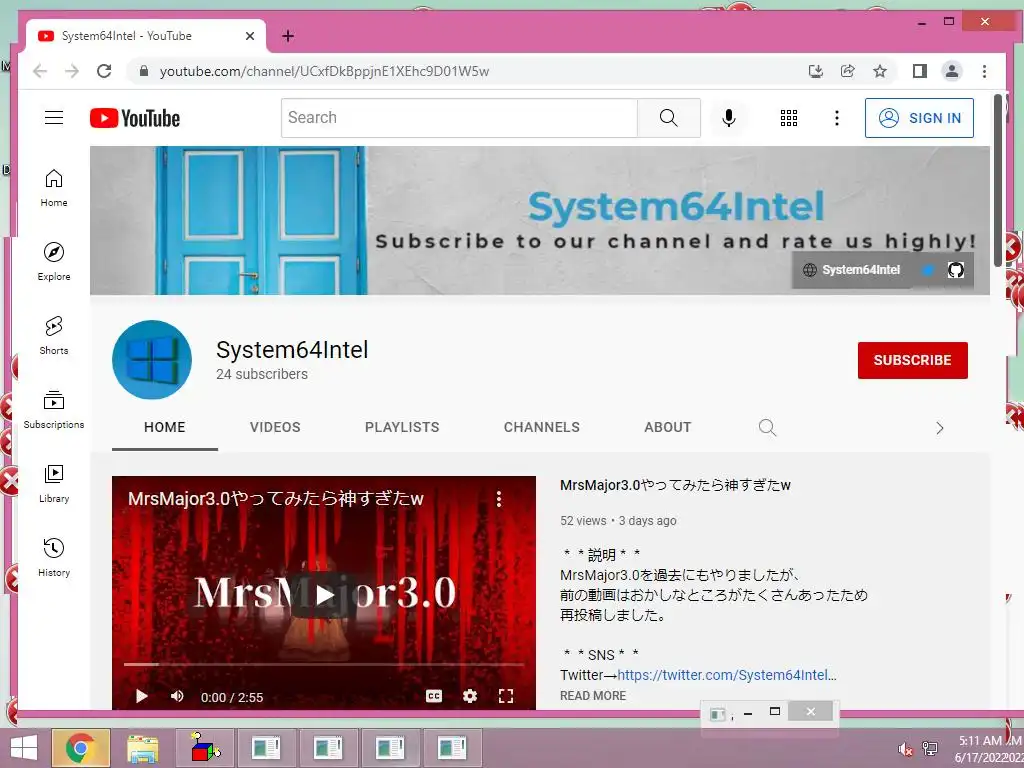Open the Chrome profile avatar

click(x=952, y=71)
